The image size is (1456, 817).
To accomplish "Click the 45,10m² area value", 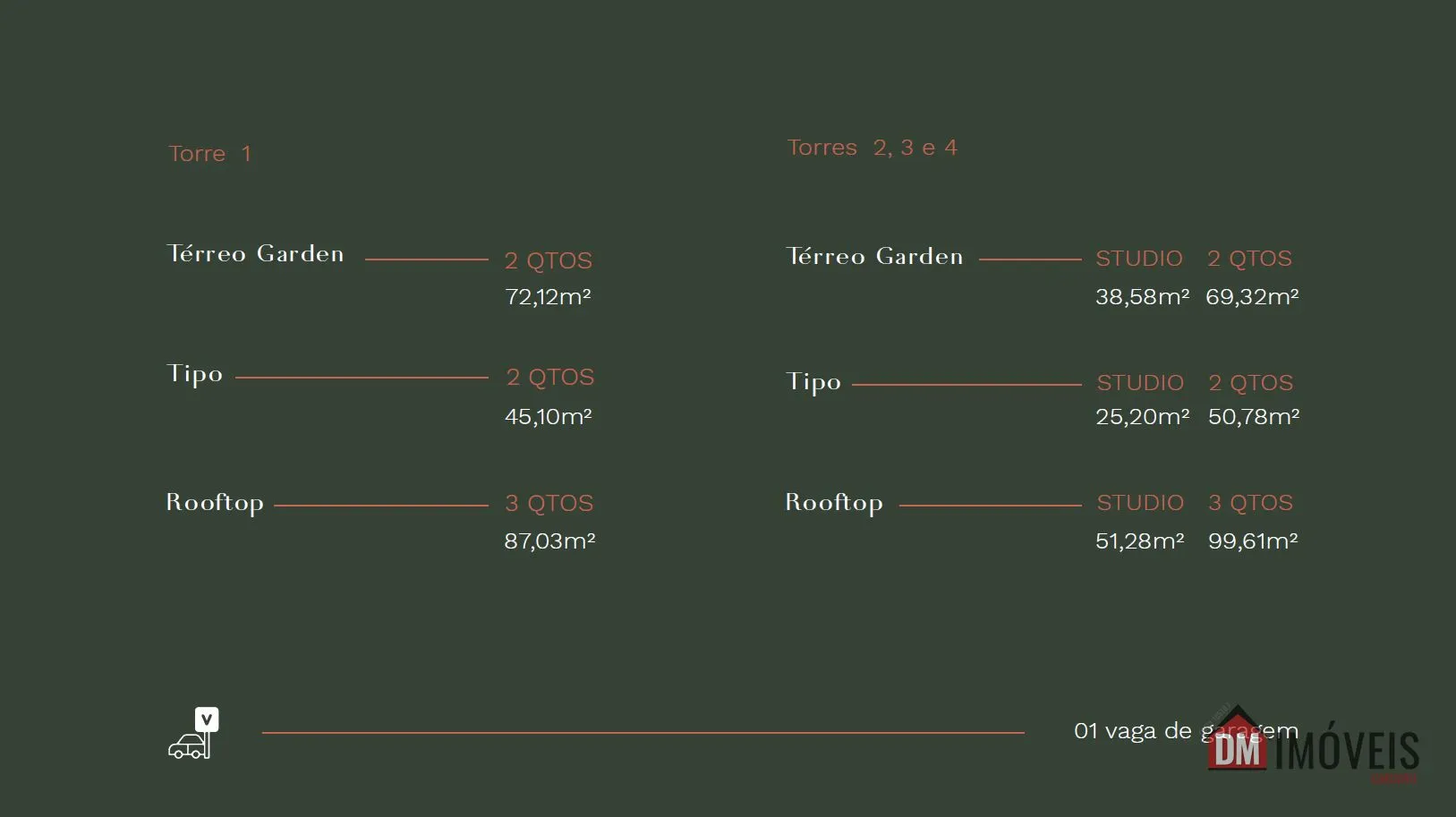I will click(x=549, y=416).
